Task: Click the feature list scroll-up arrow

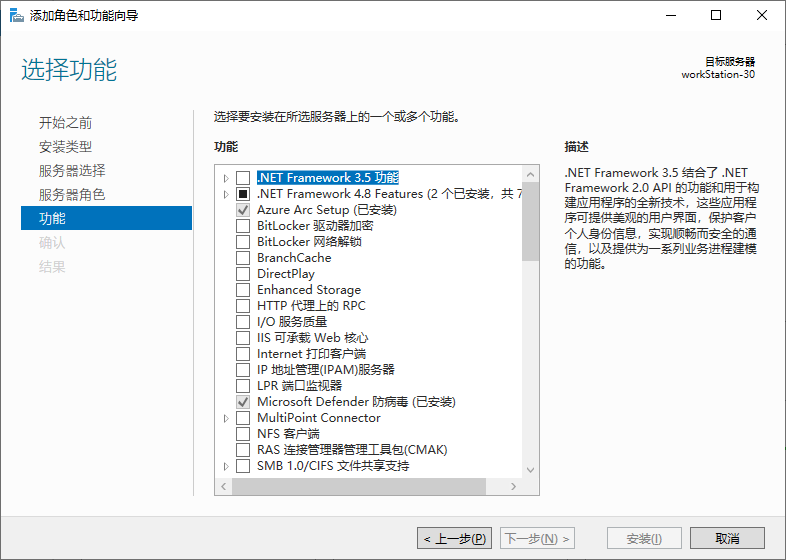Action: tap(530, 171)
